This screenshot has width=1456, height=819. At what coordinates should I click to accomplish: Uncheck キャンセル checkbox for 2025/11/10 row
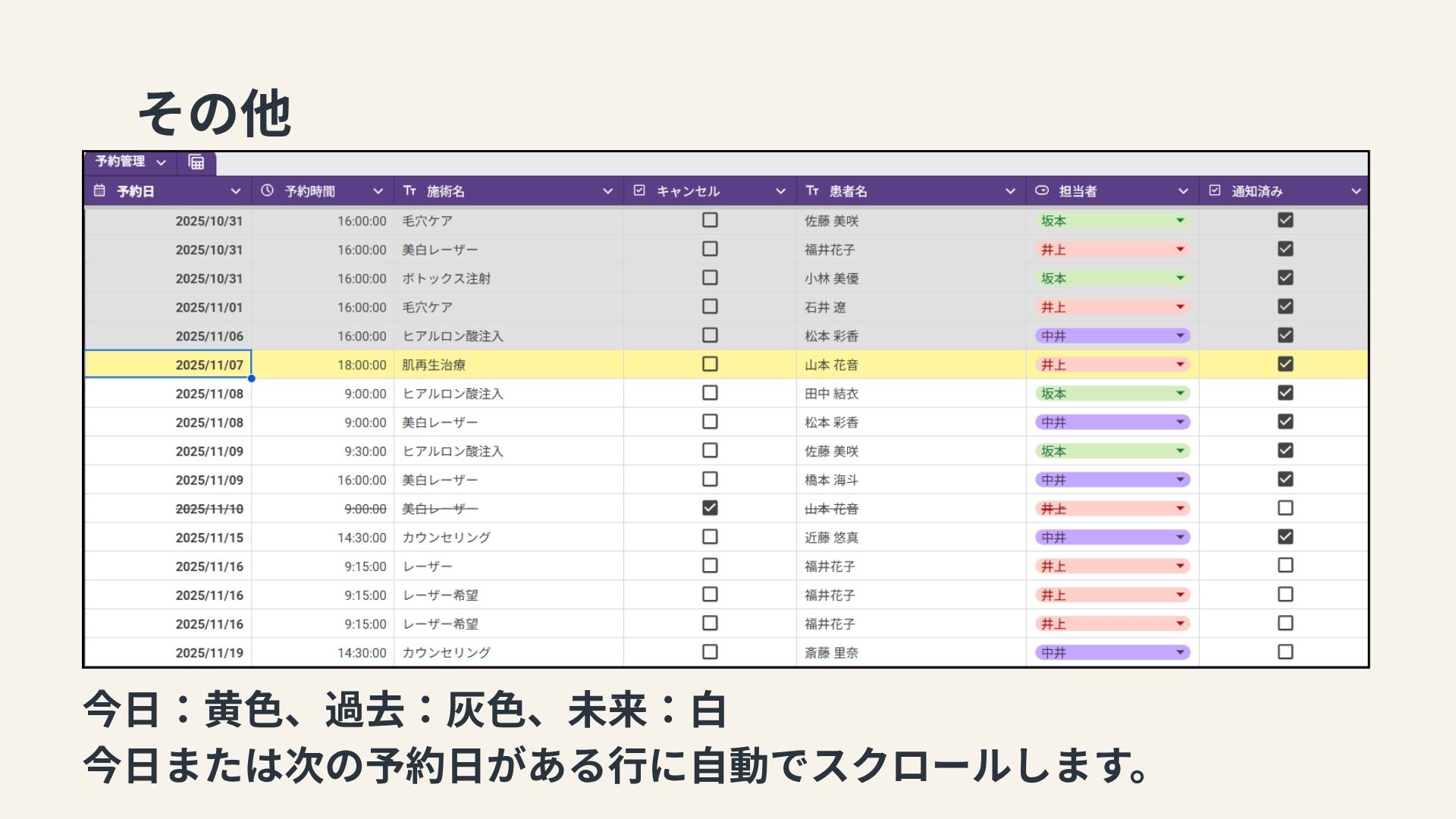[710, 508]
